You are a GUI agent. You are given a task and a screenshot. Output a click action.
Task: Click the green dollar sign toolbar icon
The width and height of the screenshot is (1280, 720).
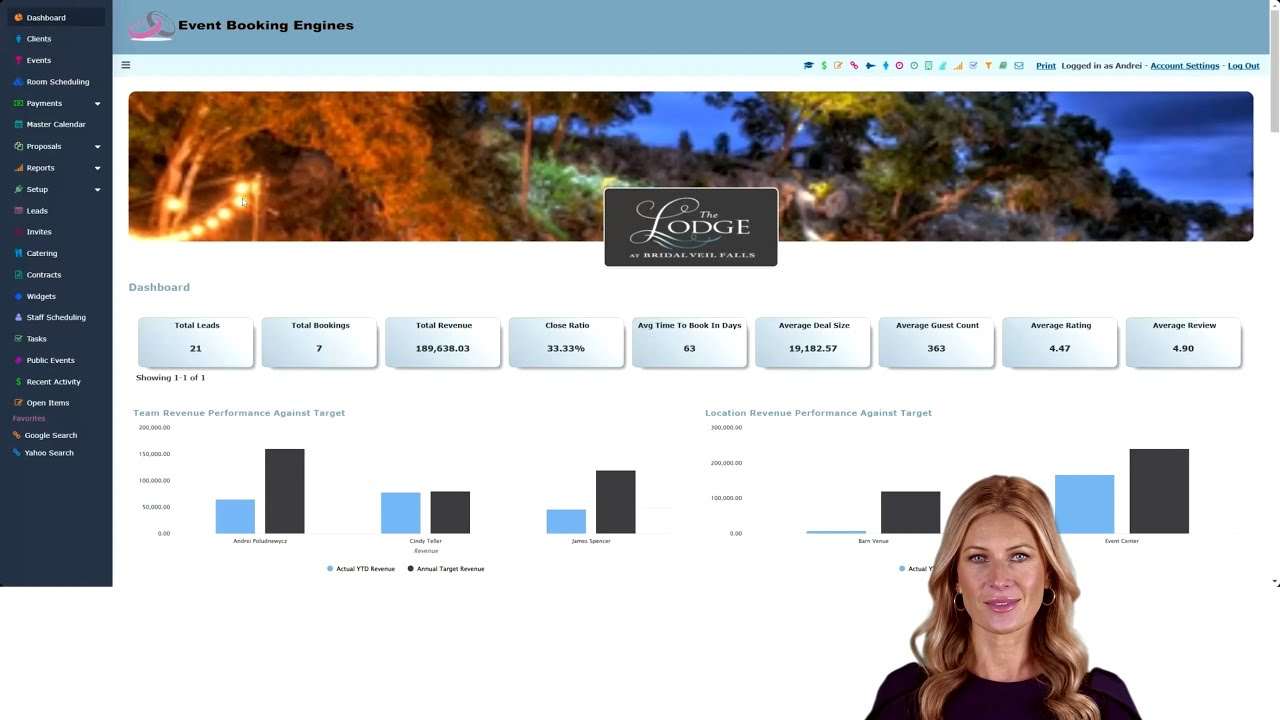coord(824,65)
